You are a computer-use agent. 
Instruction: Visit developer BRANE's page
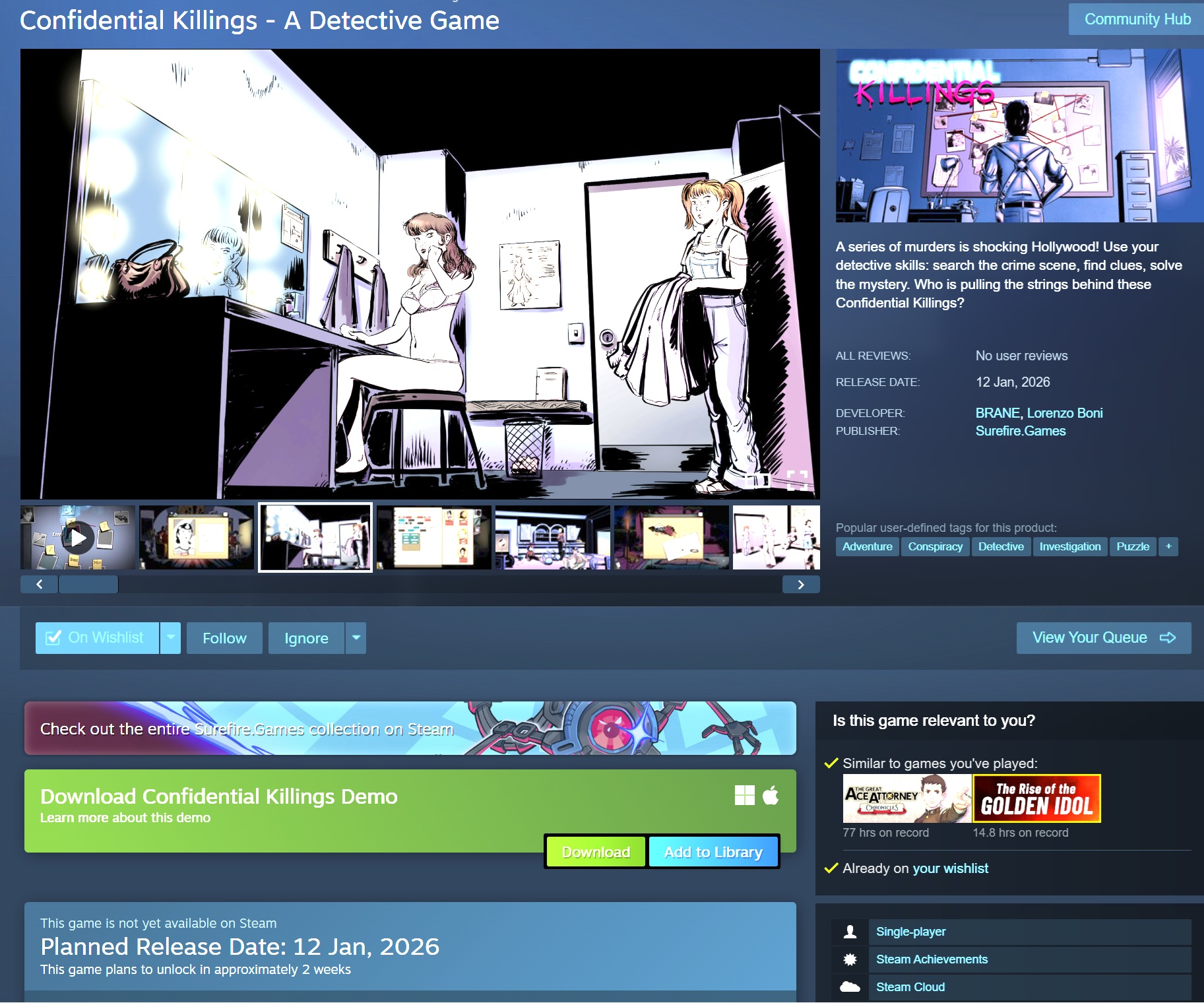click(x=998, y=413)
